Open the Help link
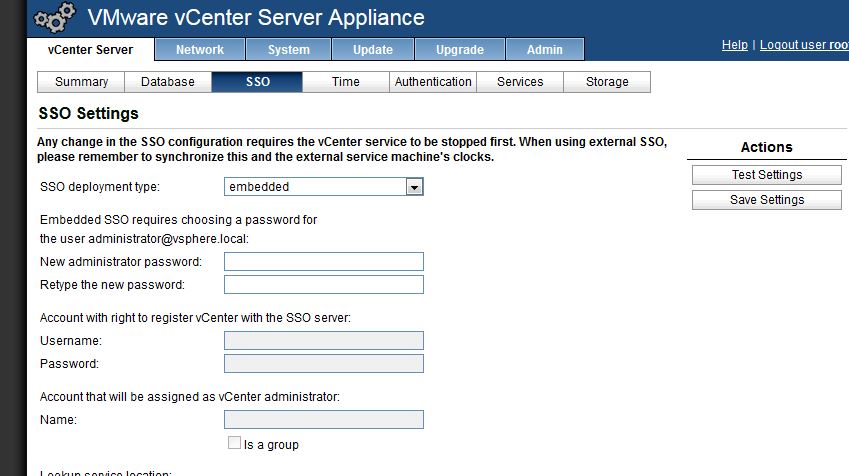 [734, 45]
